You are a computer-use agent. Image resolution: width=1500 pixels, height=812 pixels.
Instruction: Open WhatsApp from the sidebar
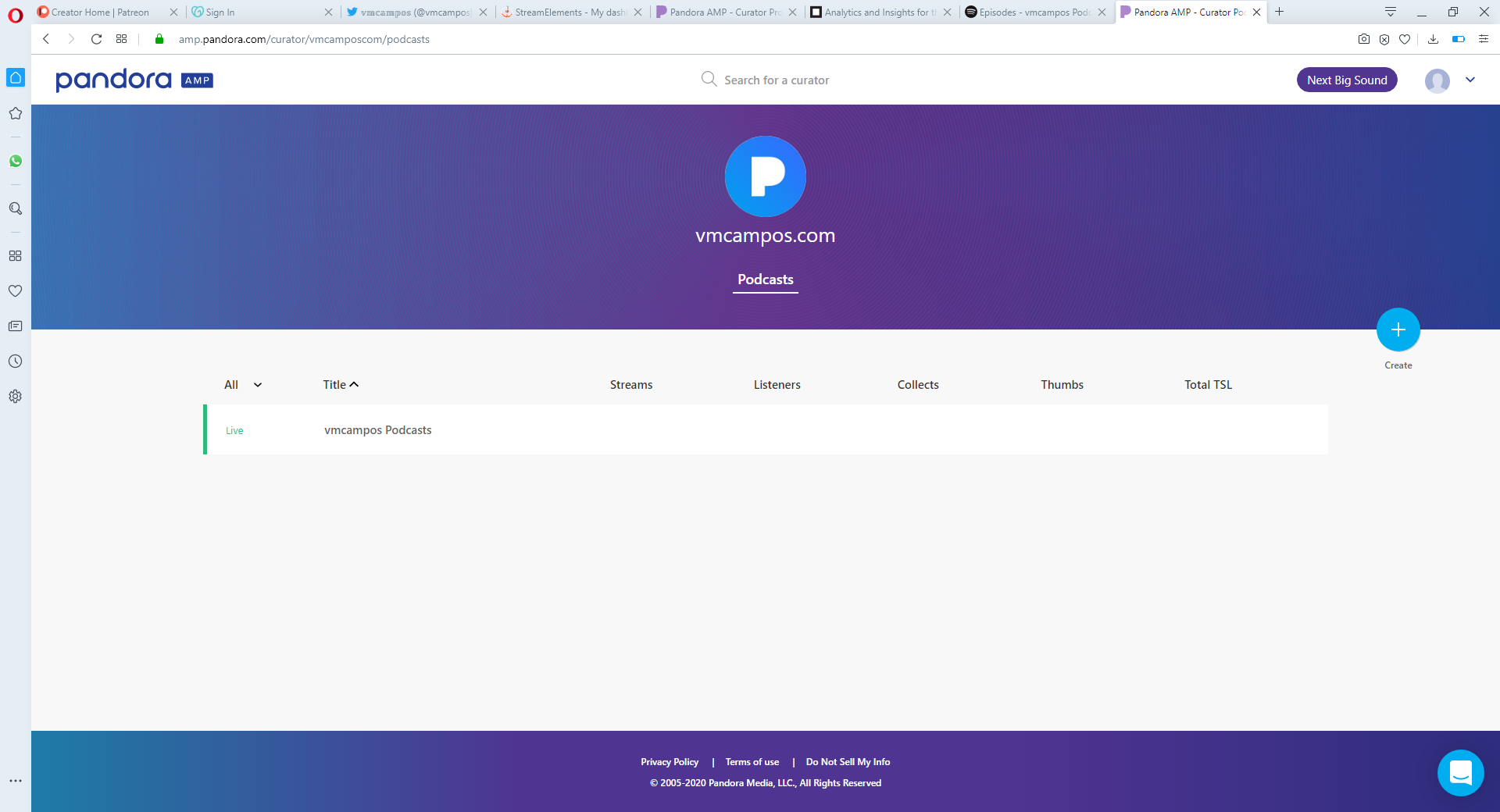pyautogui.click(x=16, y=162)
